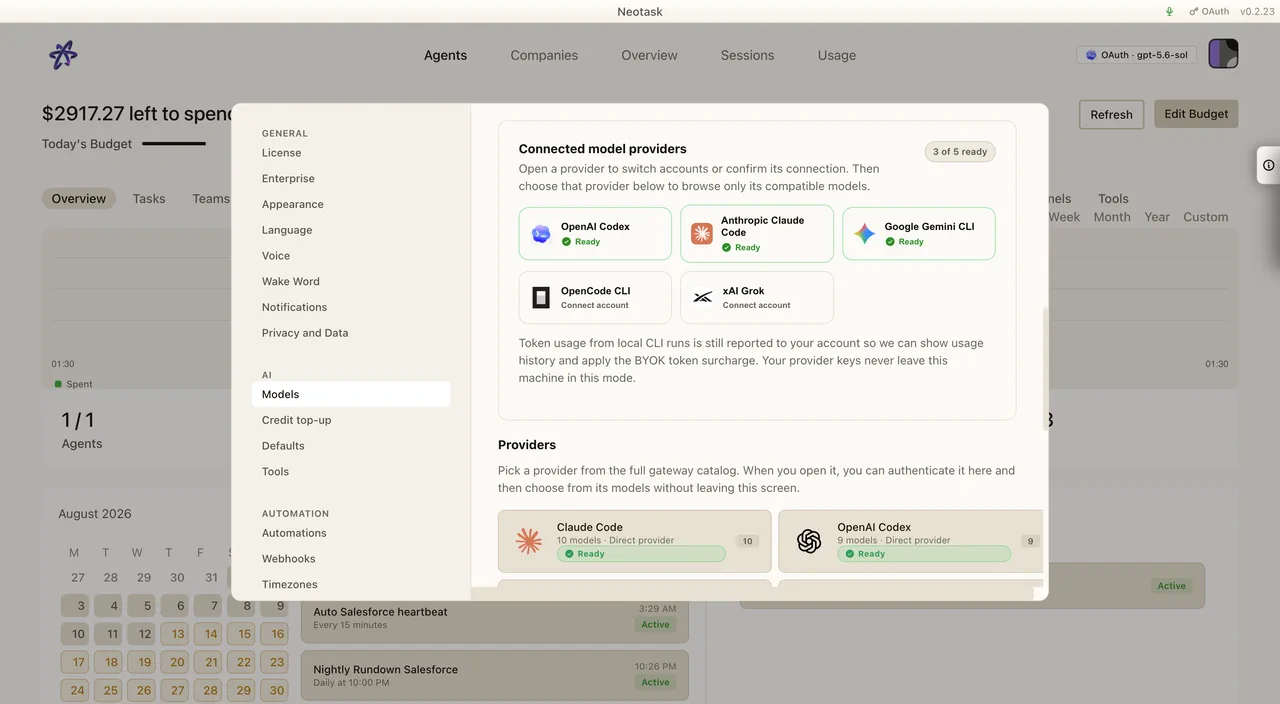Click the OAuth indicator in title bar
This screenshot has width=1280, height=704.
(1209, 12)
